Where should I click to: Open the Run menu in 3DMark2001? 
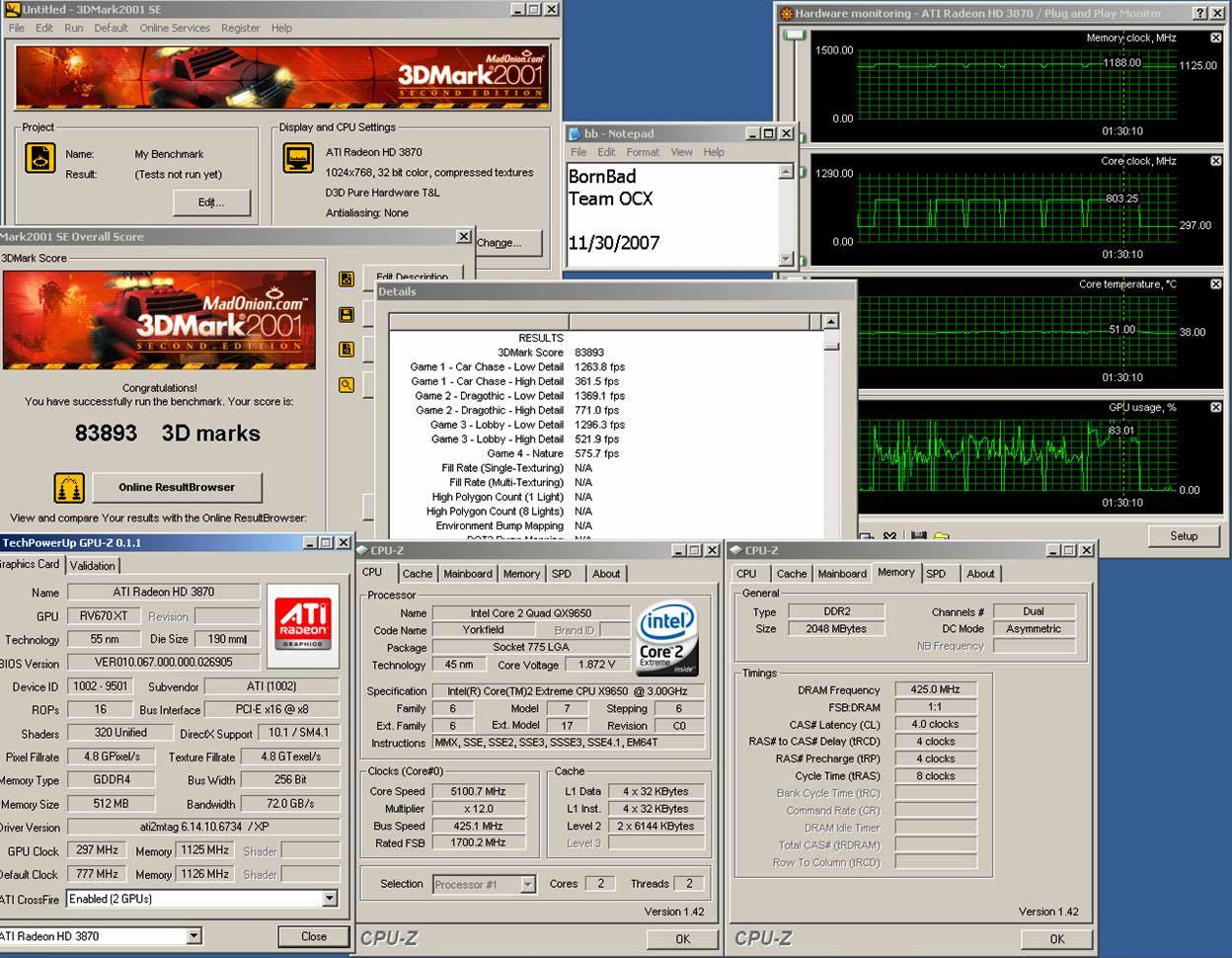tap(74, 28)
